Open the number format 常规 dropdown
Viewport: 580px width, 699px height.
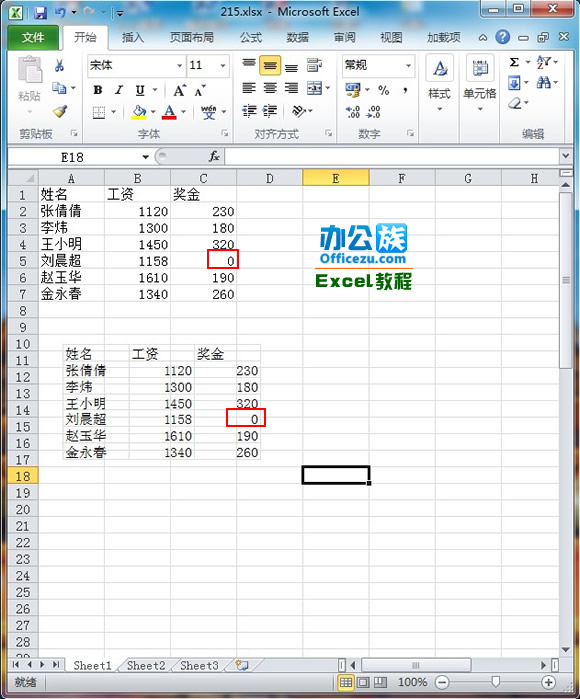click(408, 66)
